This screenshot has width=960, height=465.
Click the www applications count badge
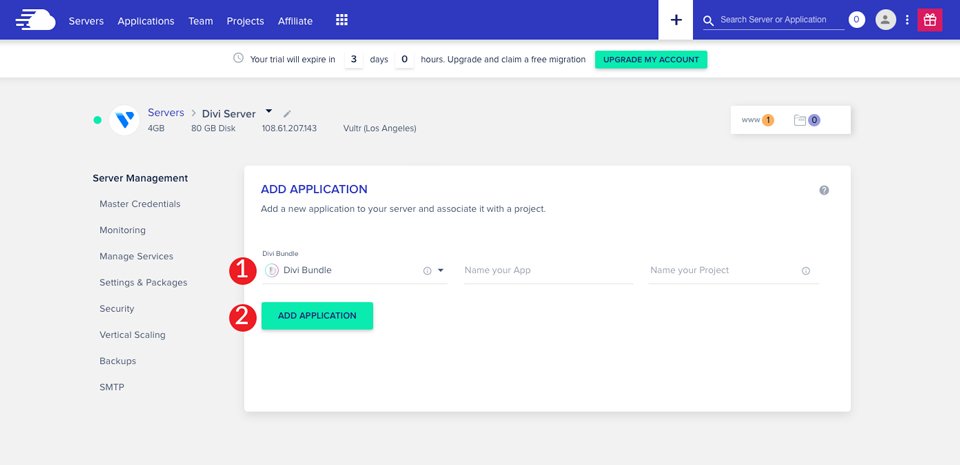[x=758, y=120]
